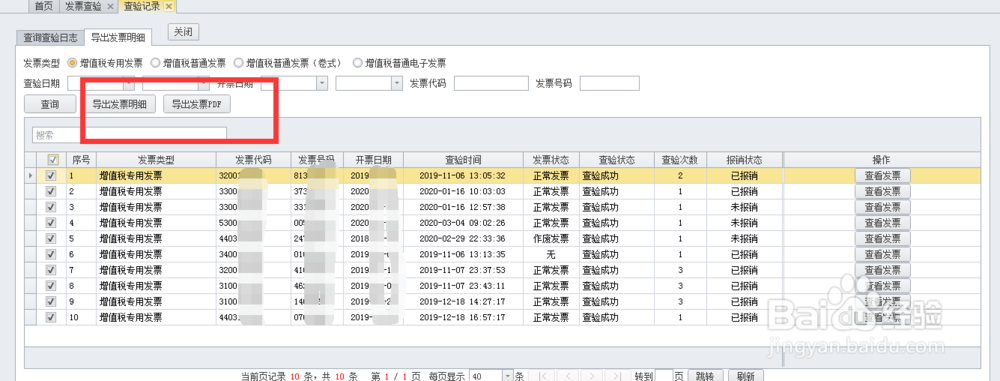Focus the 发票代码 input field
1000x381 pixels.
coord(491,83)
